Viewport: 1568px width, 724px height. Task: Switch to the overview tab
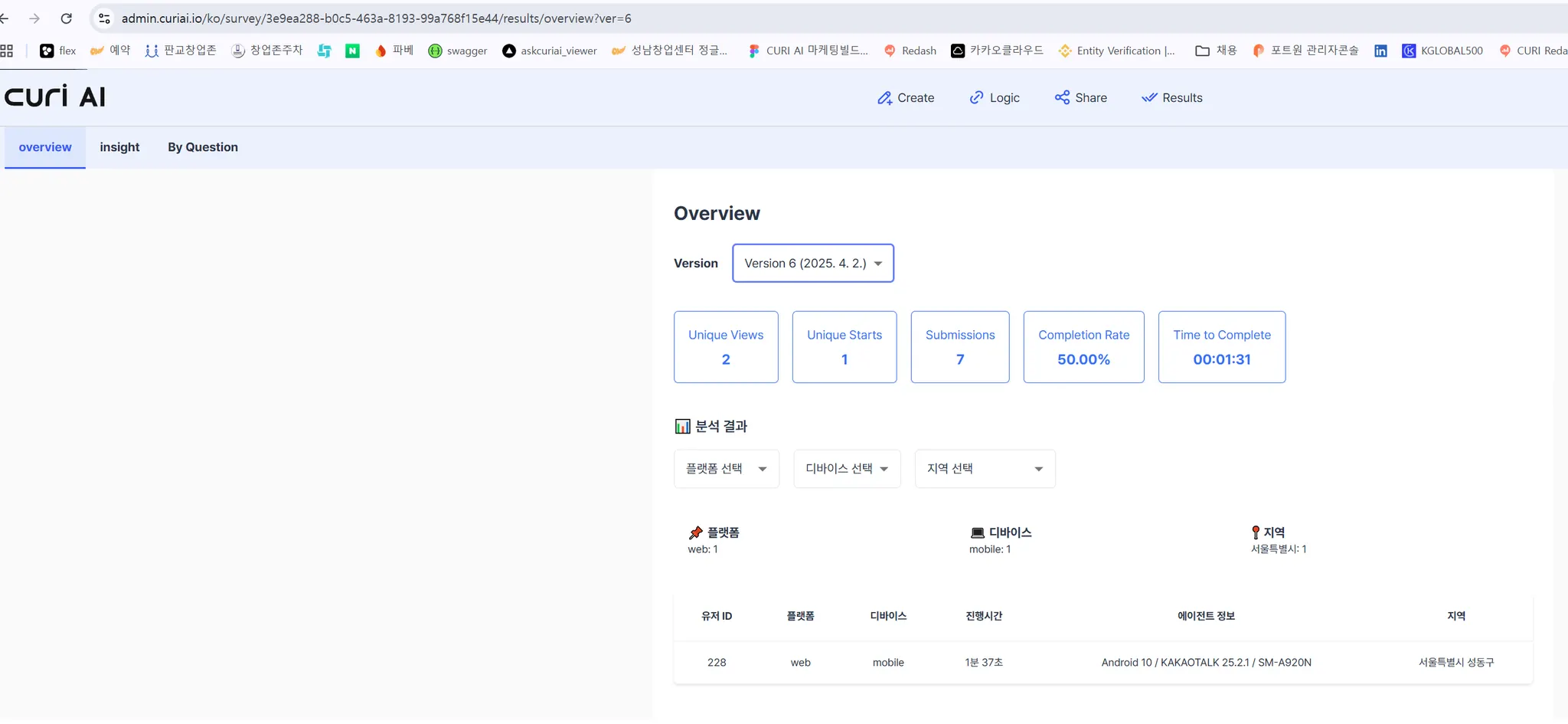45,147
